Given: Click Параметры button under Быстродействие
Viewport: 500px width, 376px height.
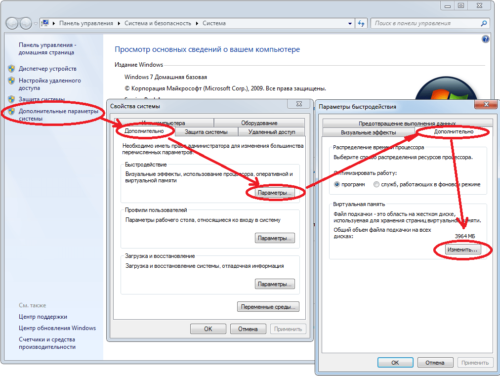Looking at the screenshot, I should (275, 193).
